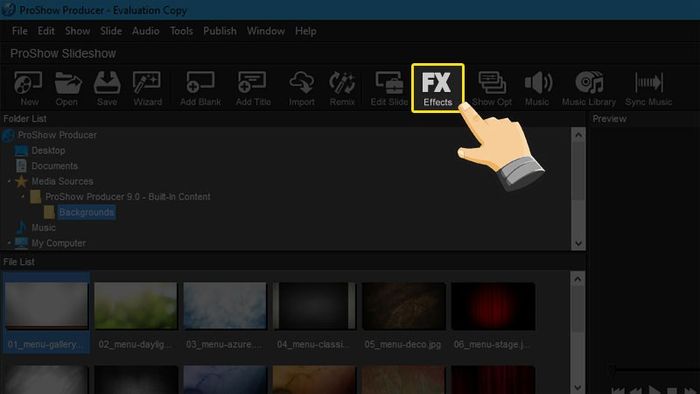Screen dimensions: 700x394
Task: Click the 05_menu-deco.jpg file name
Action: (403, 344)
